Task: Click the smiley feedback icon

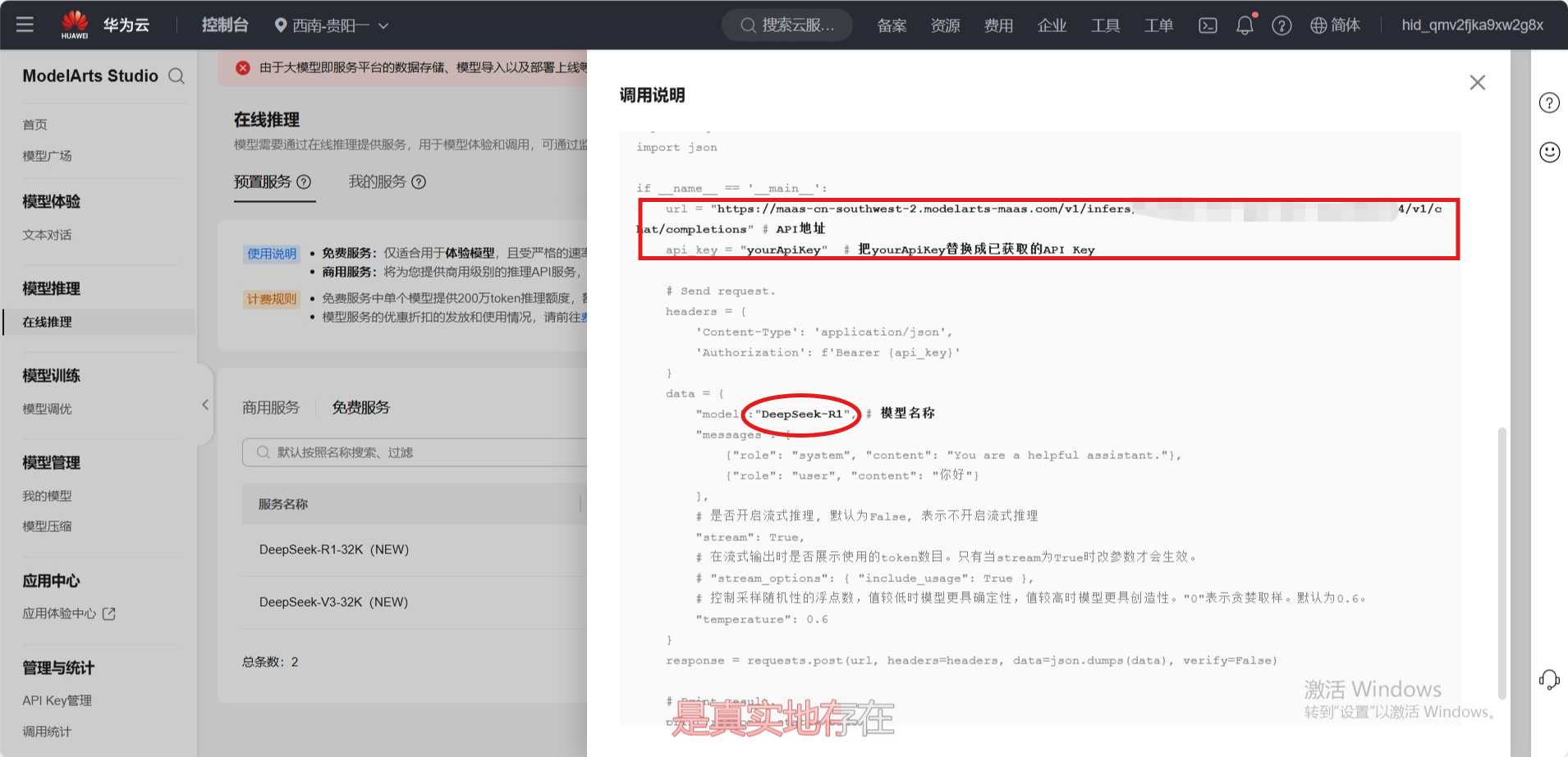Action: [x=1549, y=153]
